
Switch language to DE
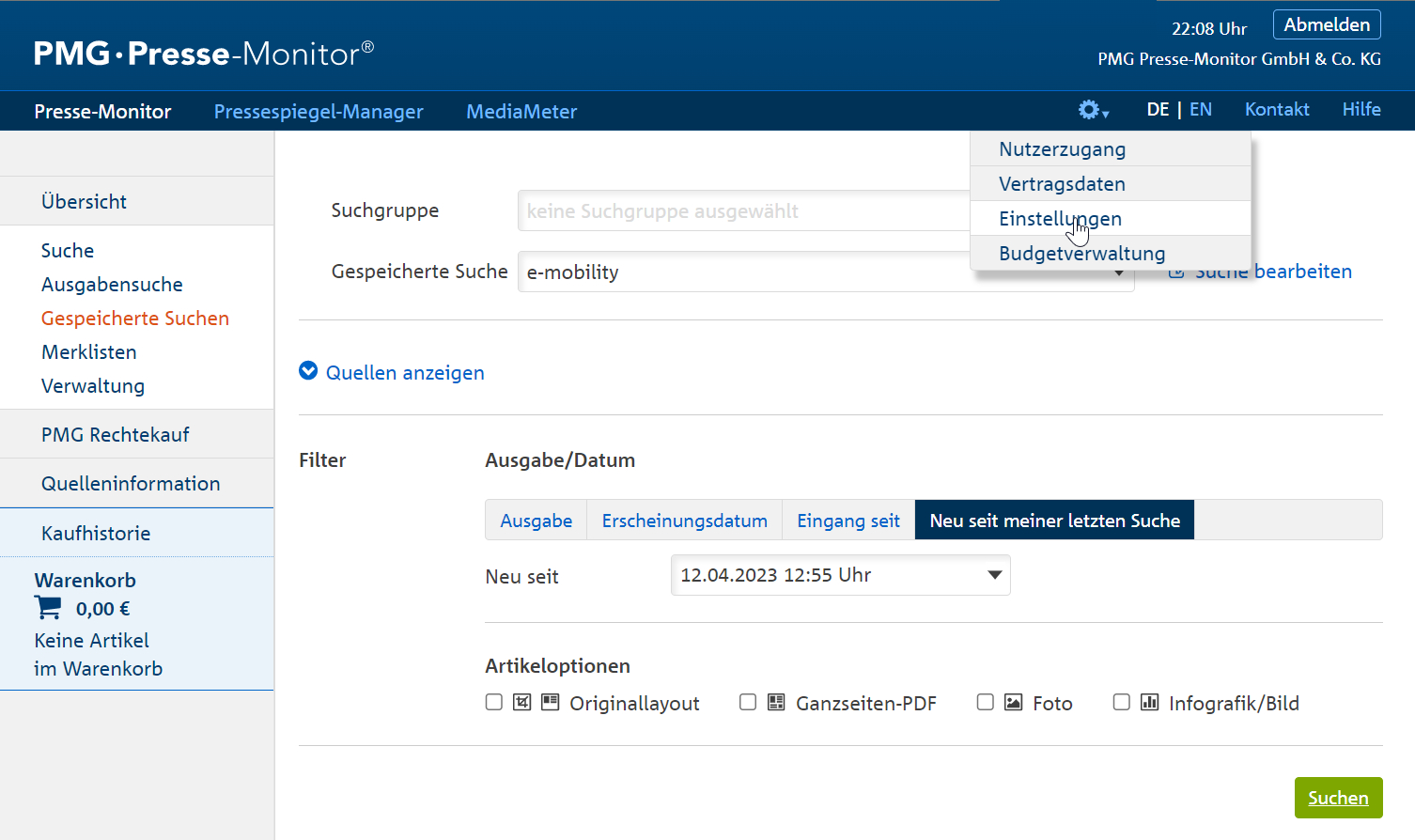point(1158,109)
